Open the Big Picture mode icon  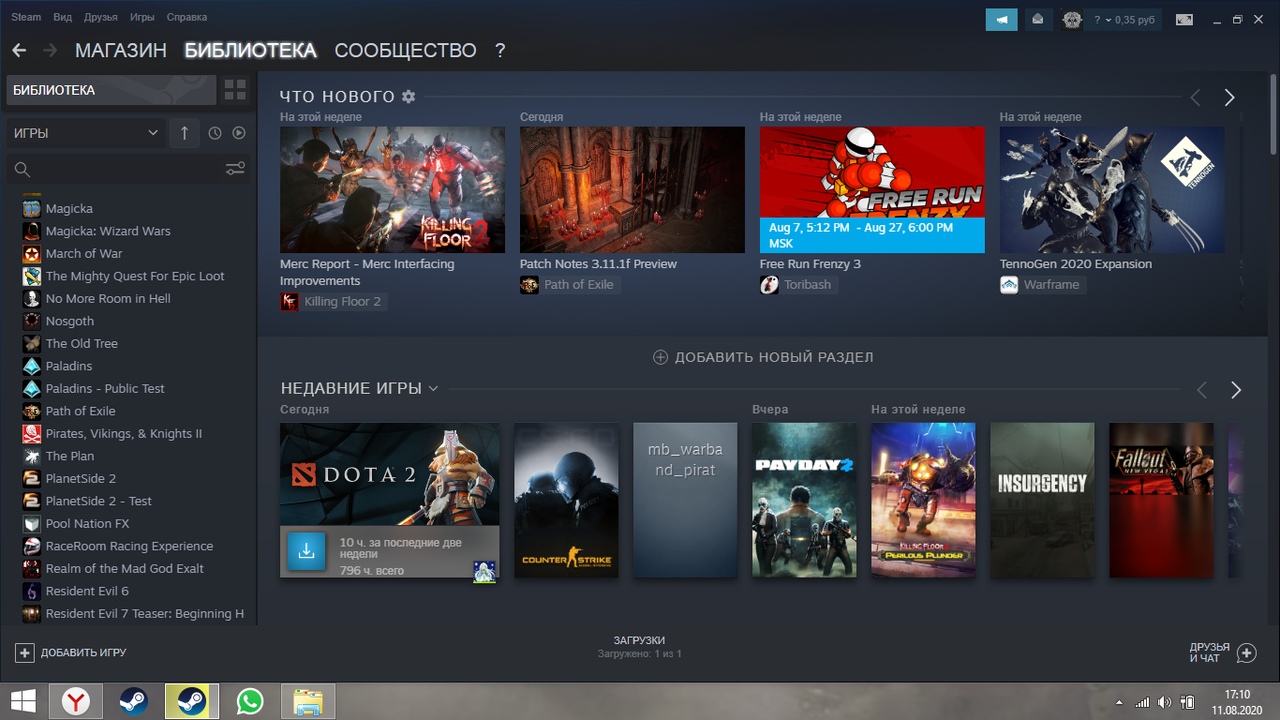point(1184,19)
